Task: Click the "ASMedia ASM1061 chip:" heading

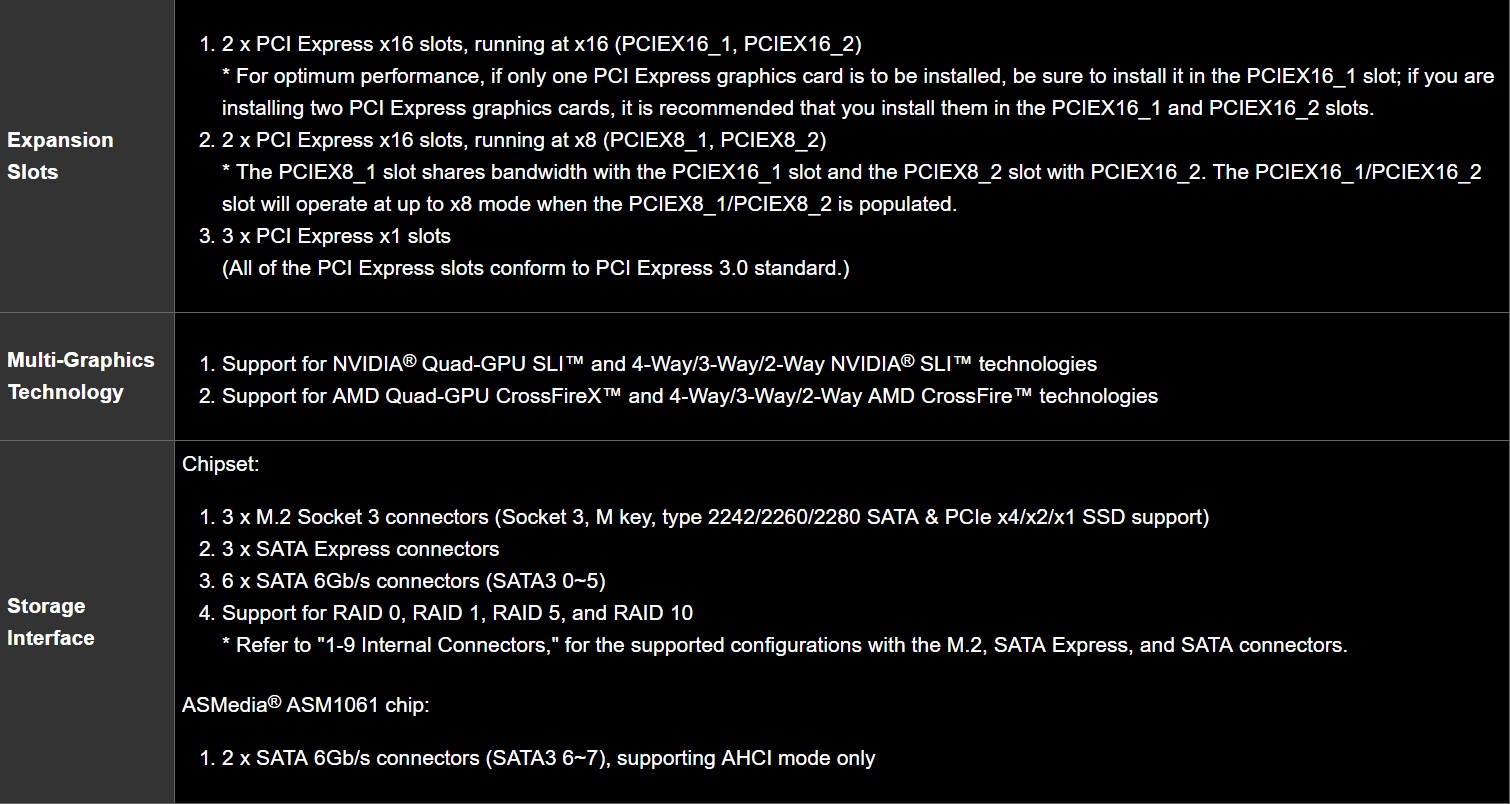Action: pyautogui.click(x=305, y=705)
